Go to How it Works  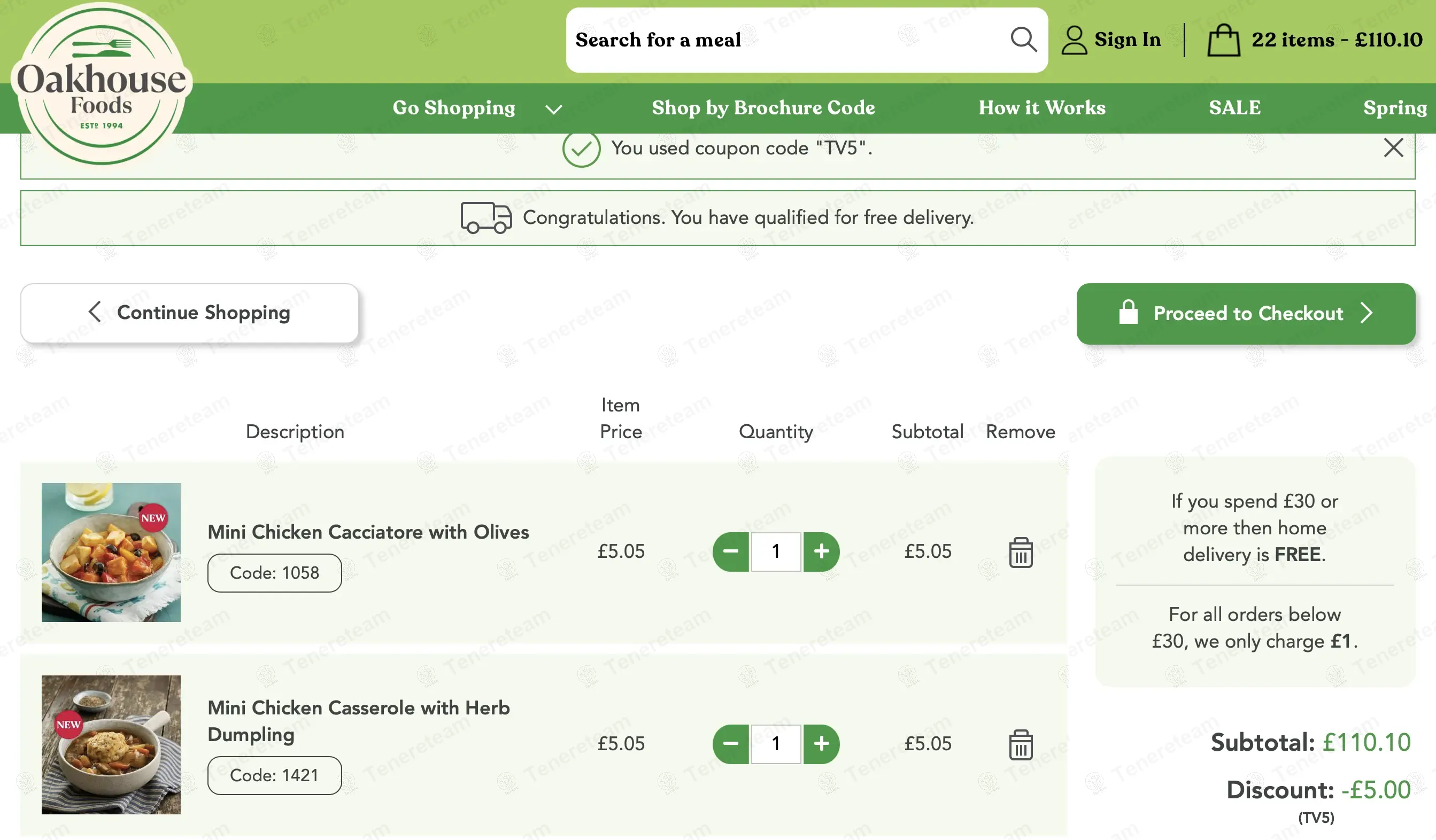[x=1041, y=107]
